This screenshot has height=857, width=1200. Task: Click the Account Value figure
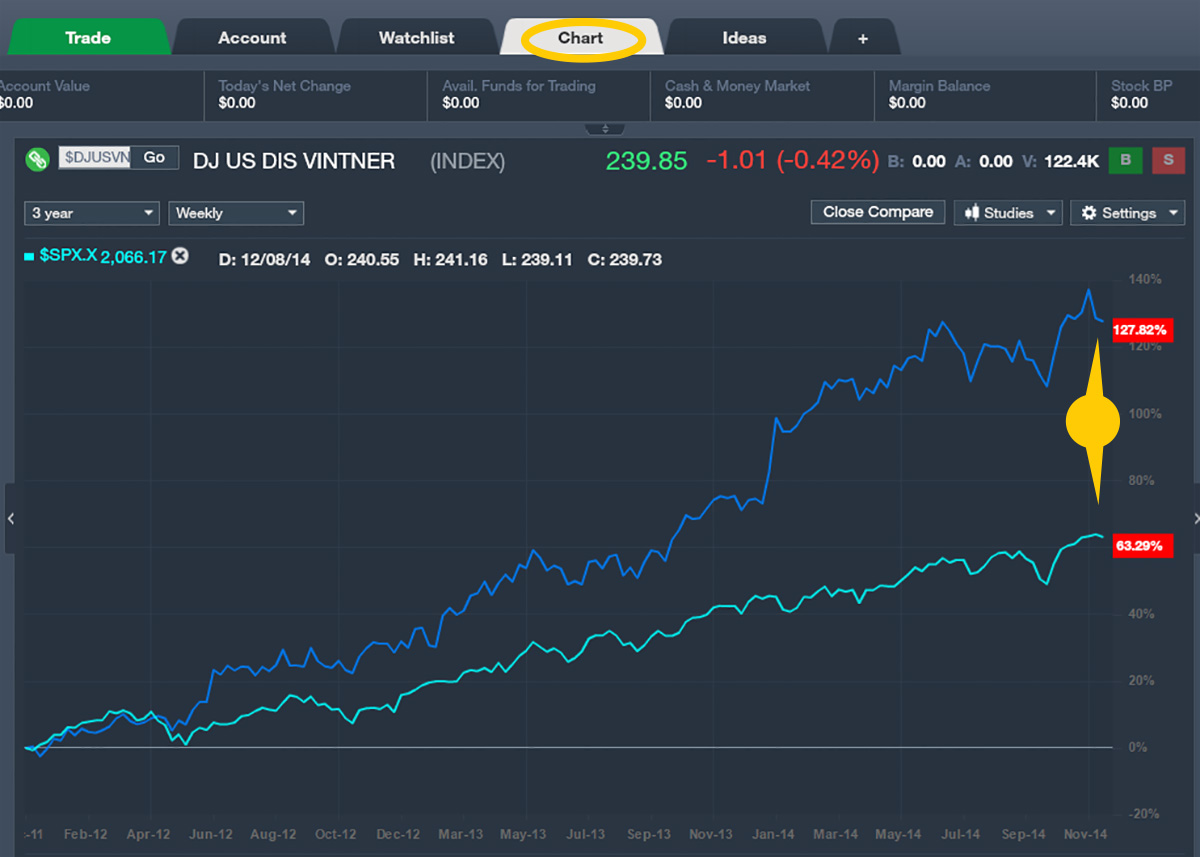[16, 103]
